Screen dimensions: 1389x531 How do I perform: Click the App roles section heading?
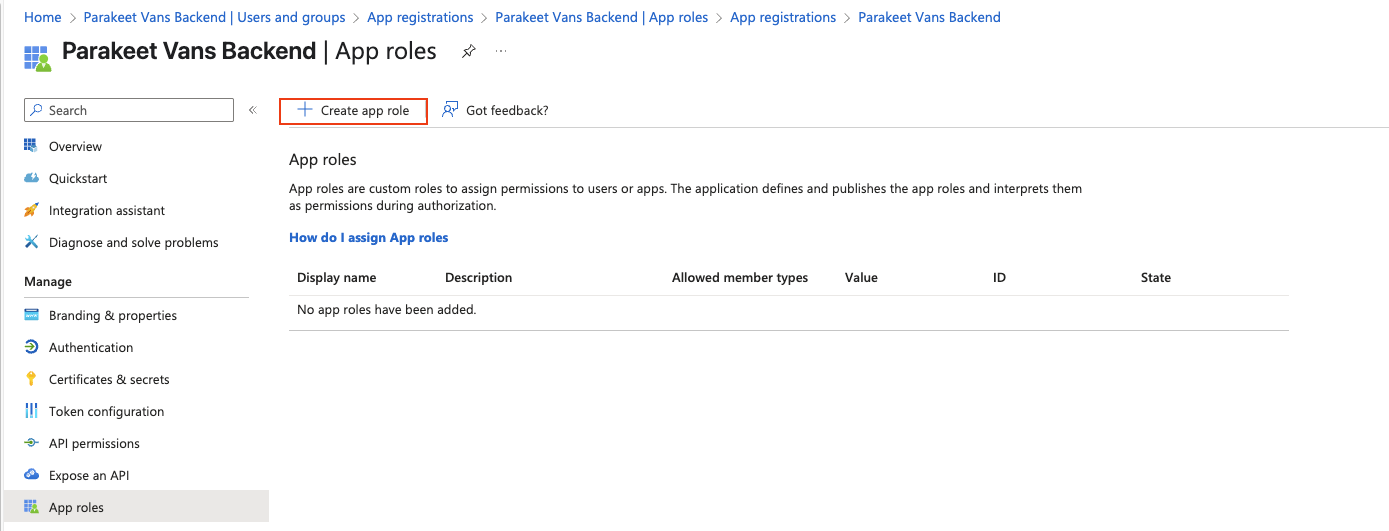tap(323, 159)
